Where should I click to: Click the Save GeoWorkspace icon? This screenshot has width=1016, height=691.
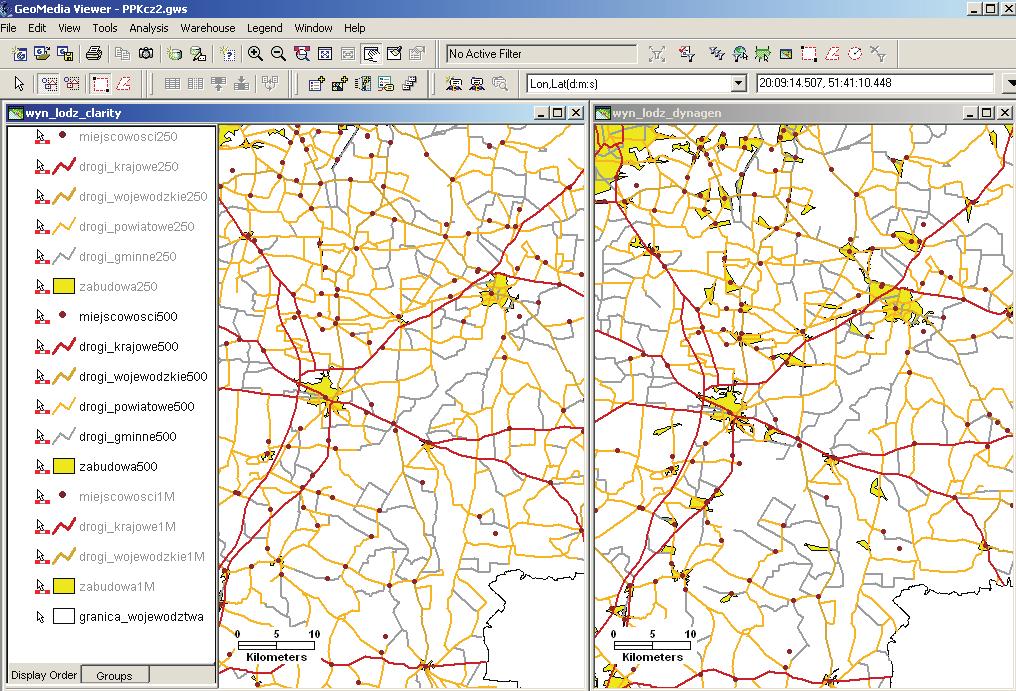pos(65,53)
